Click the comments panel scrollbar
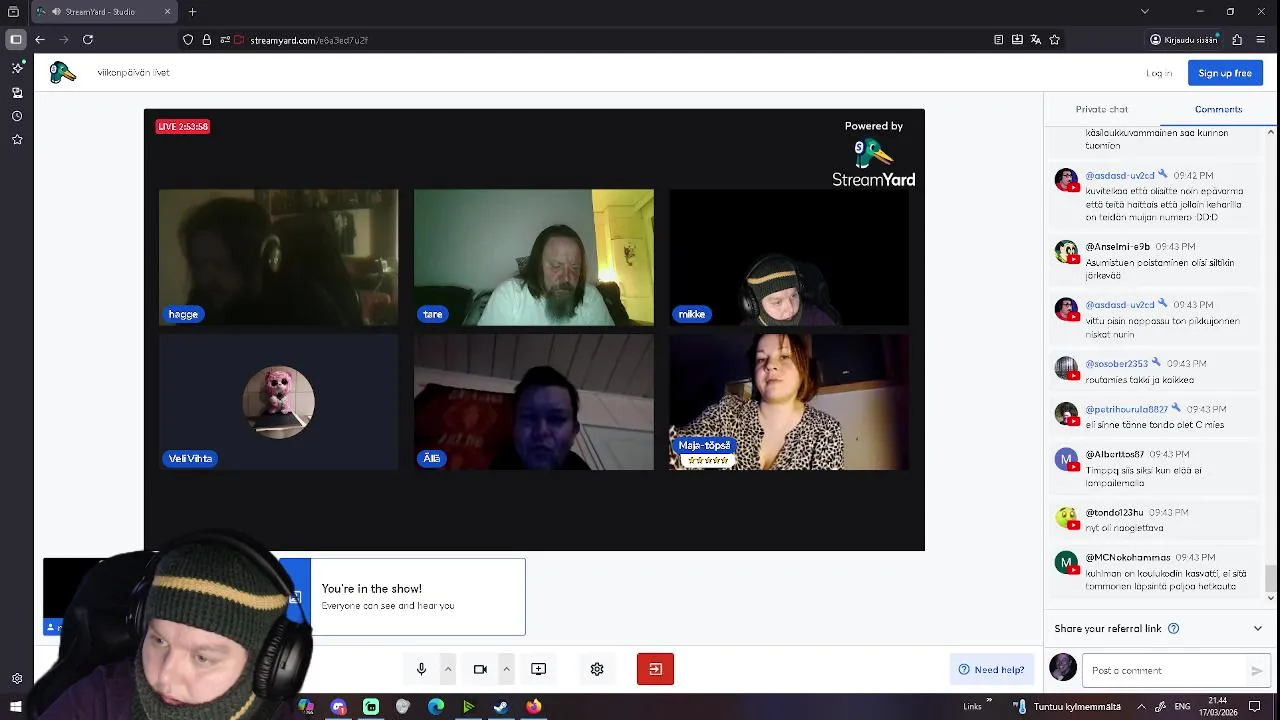This screenshot has height=720, width=1280. 1271,577
